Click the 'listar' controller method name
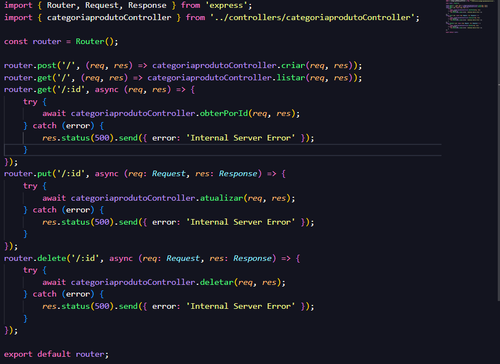 click(x=291, y=78)
